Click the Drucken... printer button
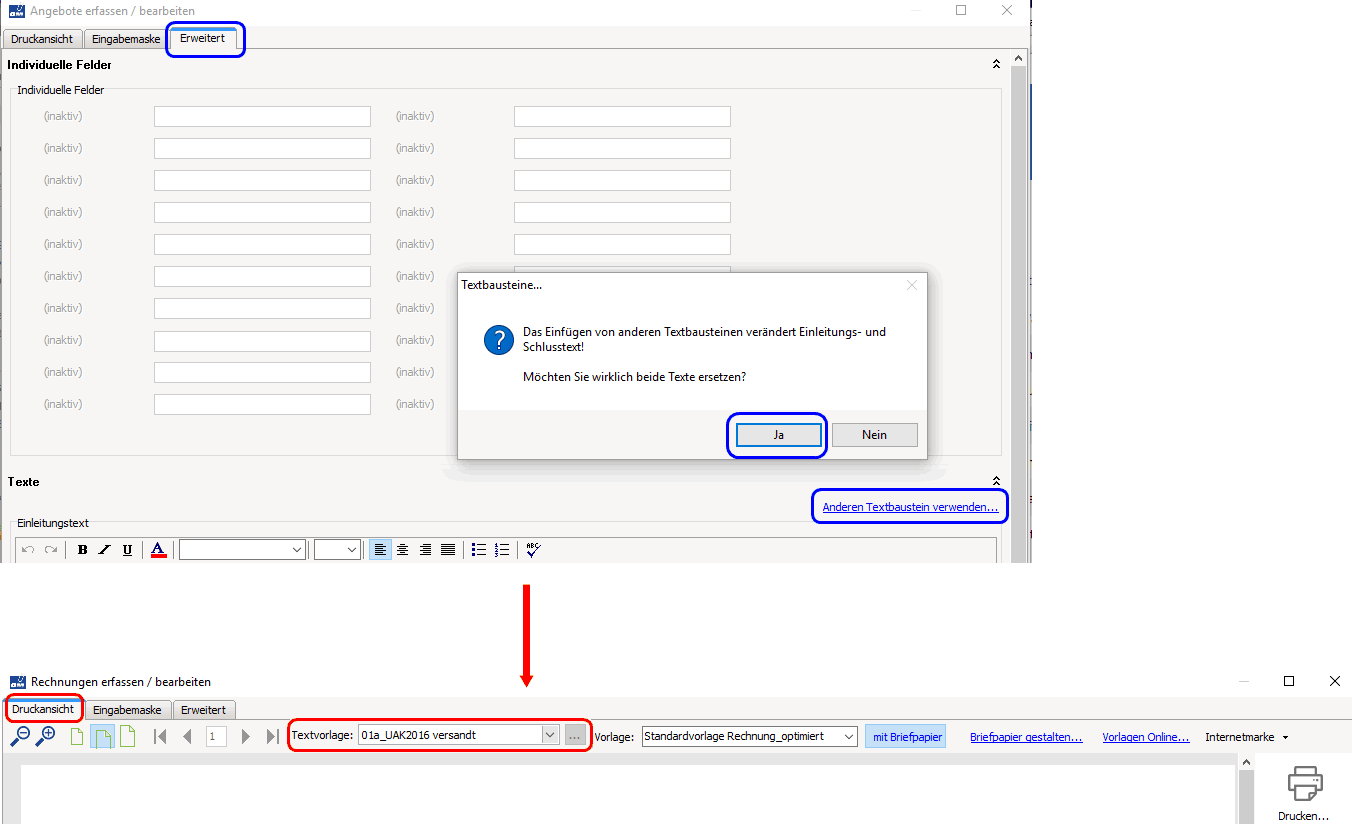 click(1304, 793)
